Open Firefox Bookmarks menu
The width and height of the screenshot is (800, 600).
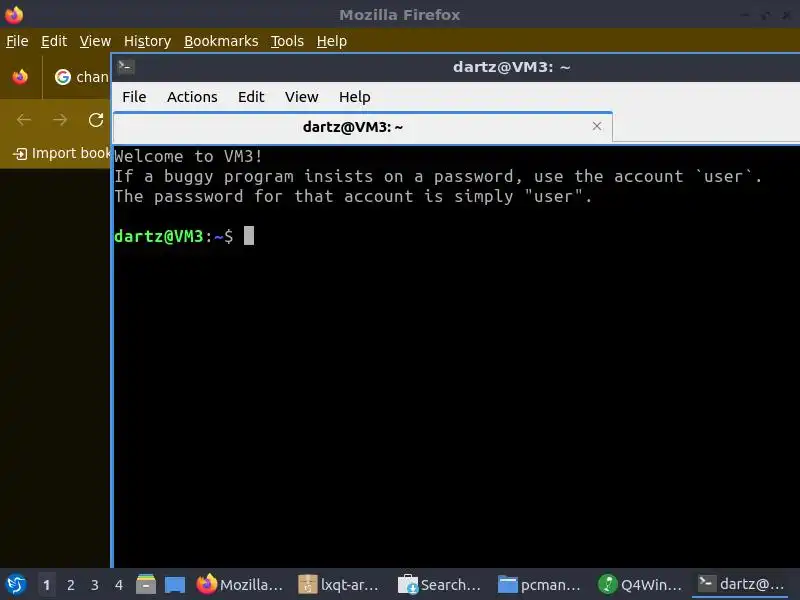221,41
